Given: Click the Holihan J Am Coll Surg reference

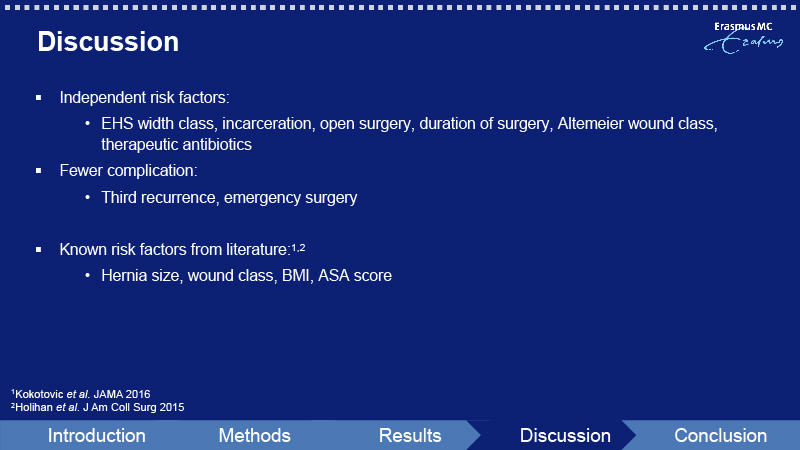Looking at the screenshot, I should pos(97,407).
